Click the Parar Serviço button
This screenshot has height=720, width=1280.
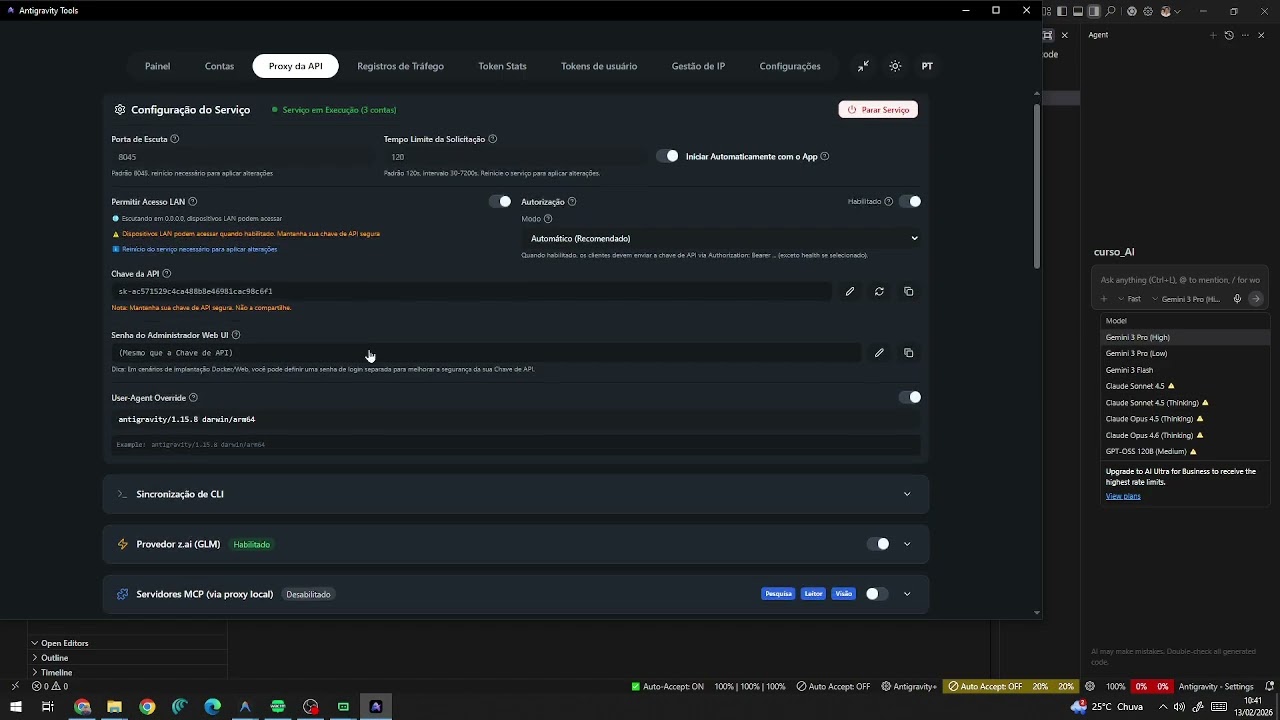click(x=878, y=110)
